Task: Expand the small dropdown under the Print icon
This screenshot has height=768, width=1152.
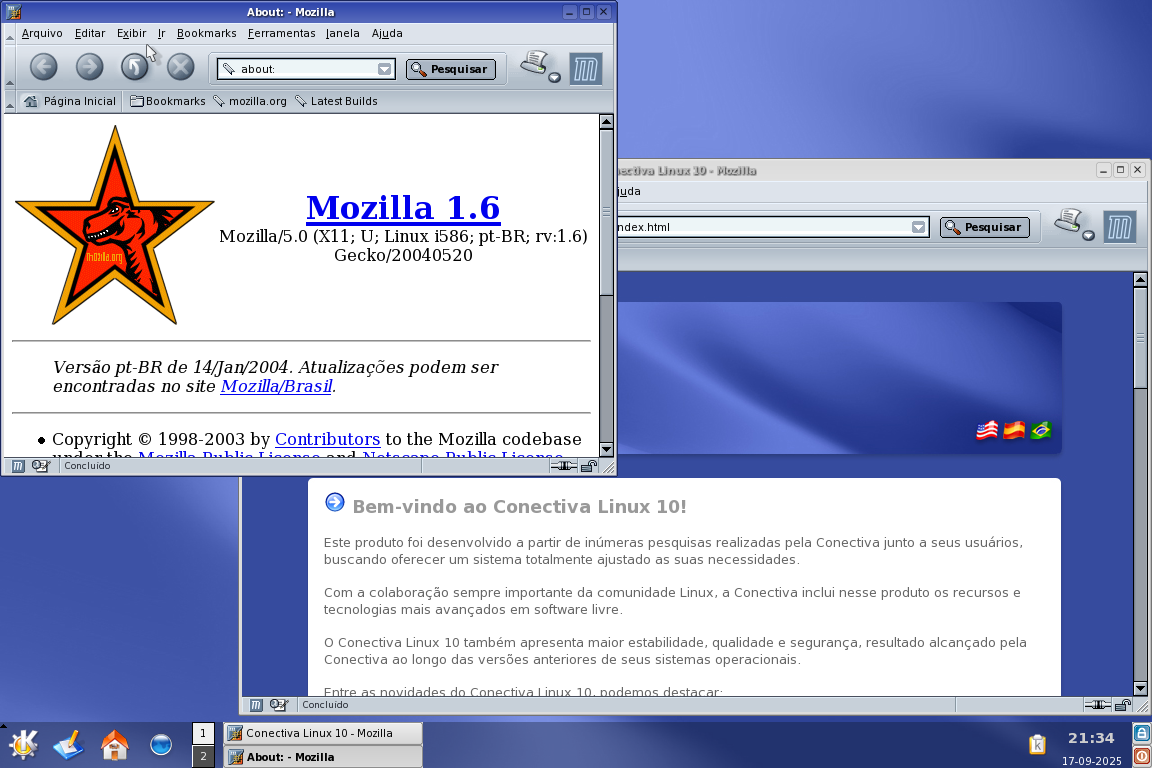Action: [x=554, y=77]
